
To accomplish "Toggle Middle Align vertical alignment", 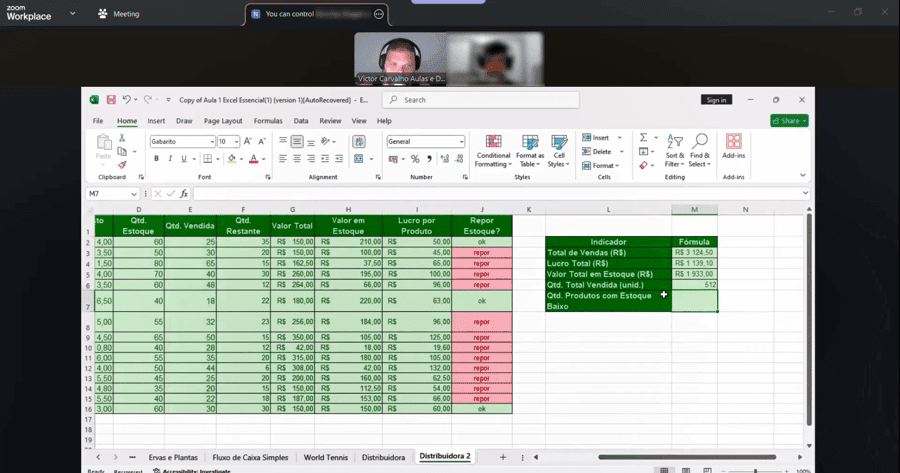I will click(x=297, y=141).
